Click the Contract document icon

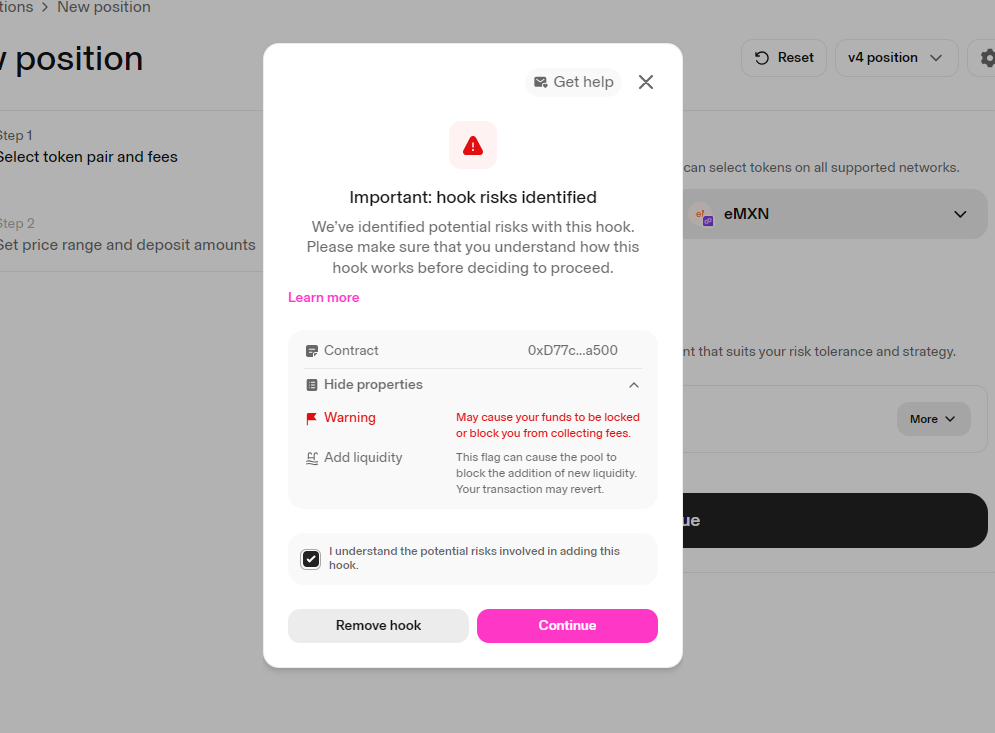point(313,351)
